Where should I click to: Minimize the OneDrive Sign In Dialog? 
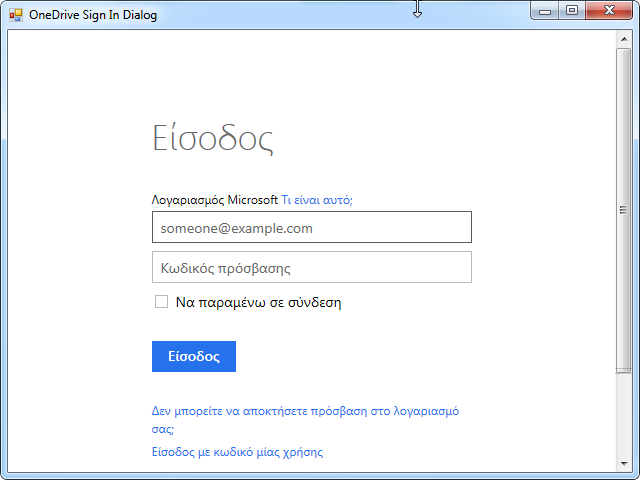coord(544,11)
